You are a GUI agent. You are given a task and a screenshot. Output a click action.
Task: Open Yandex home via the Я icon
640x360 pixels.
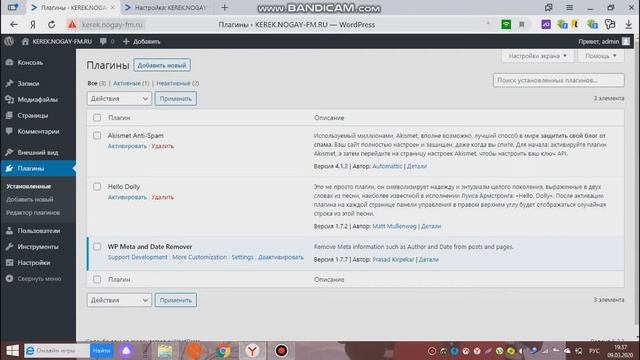click(33, 24)
